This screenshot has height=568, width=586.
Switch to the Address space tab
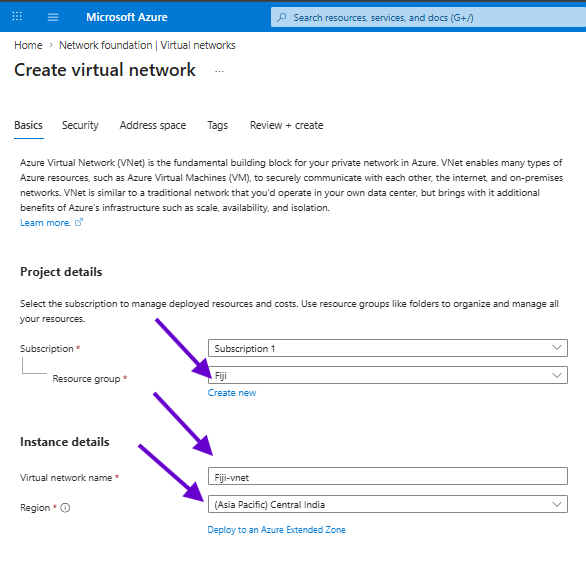pos(152,125)
